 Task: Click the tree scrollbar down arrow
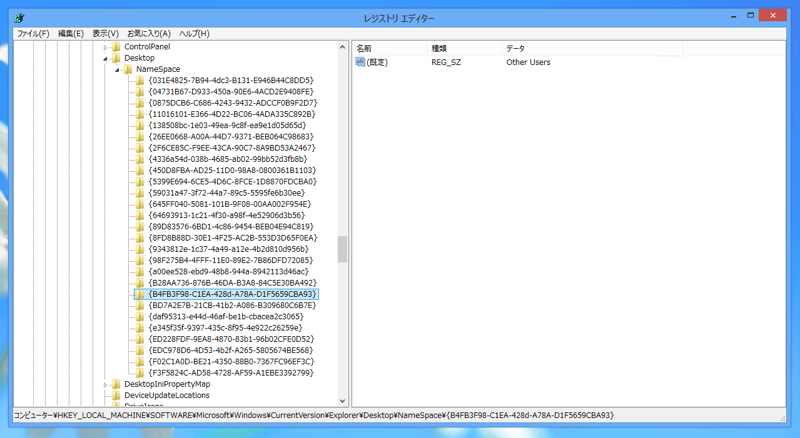tap(342, 401)
